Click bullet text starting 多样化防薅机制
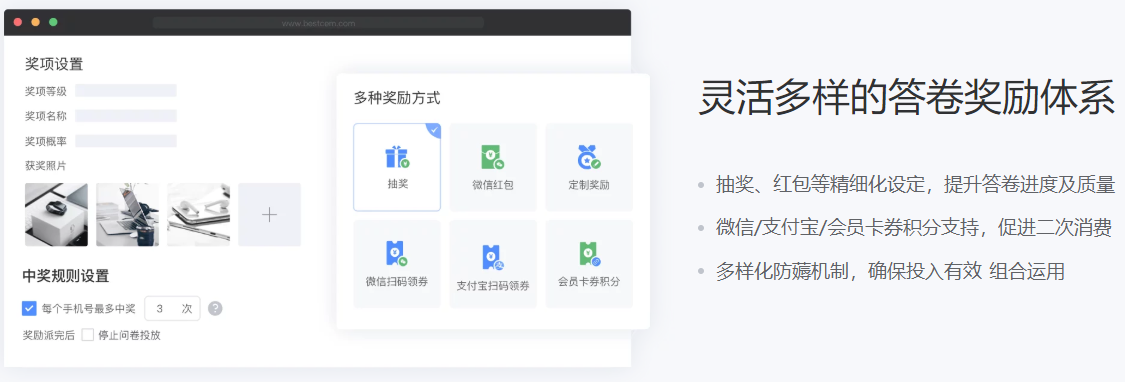 pyautogui.click(x=890, y=271)
